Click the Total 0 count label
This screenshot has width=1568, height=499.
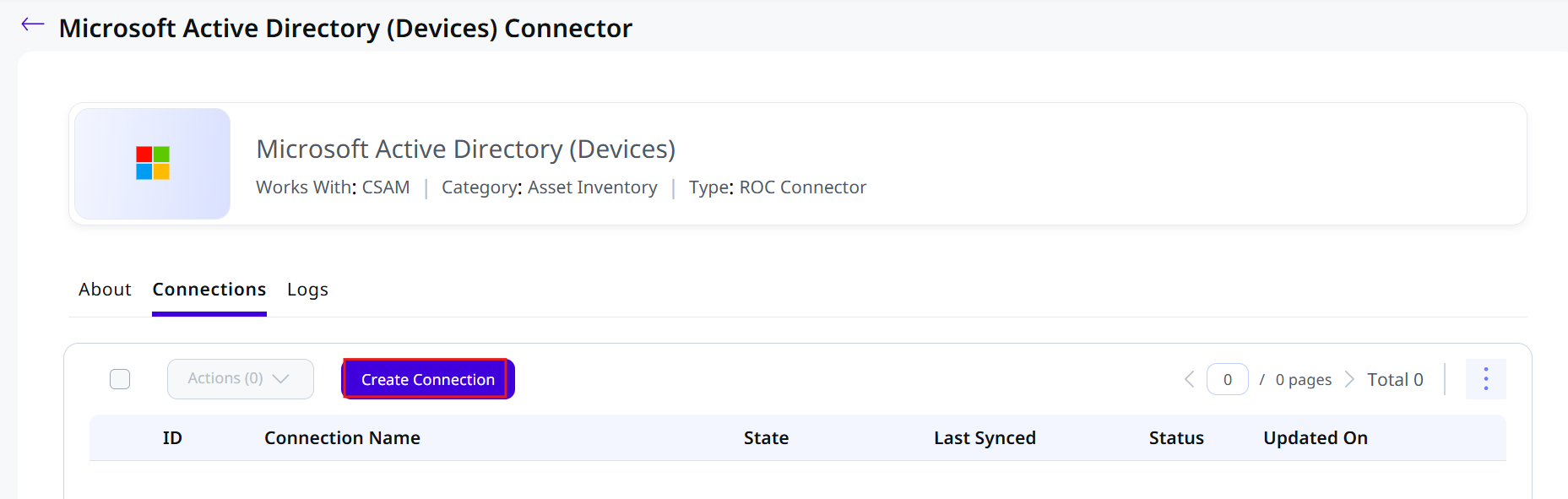[1395, 379]
